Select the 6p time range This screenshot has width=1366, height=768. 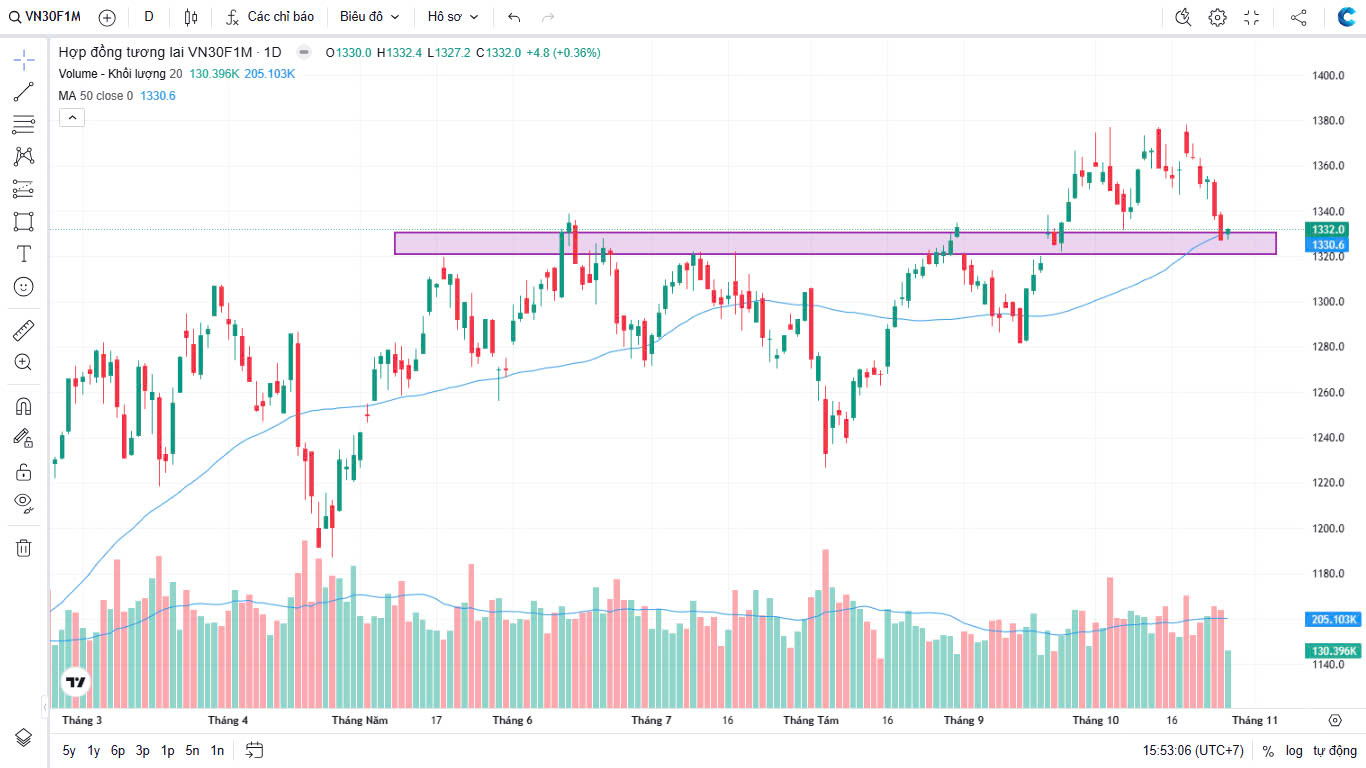click(118, 750)
